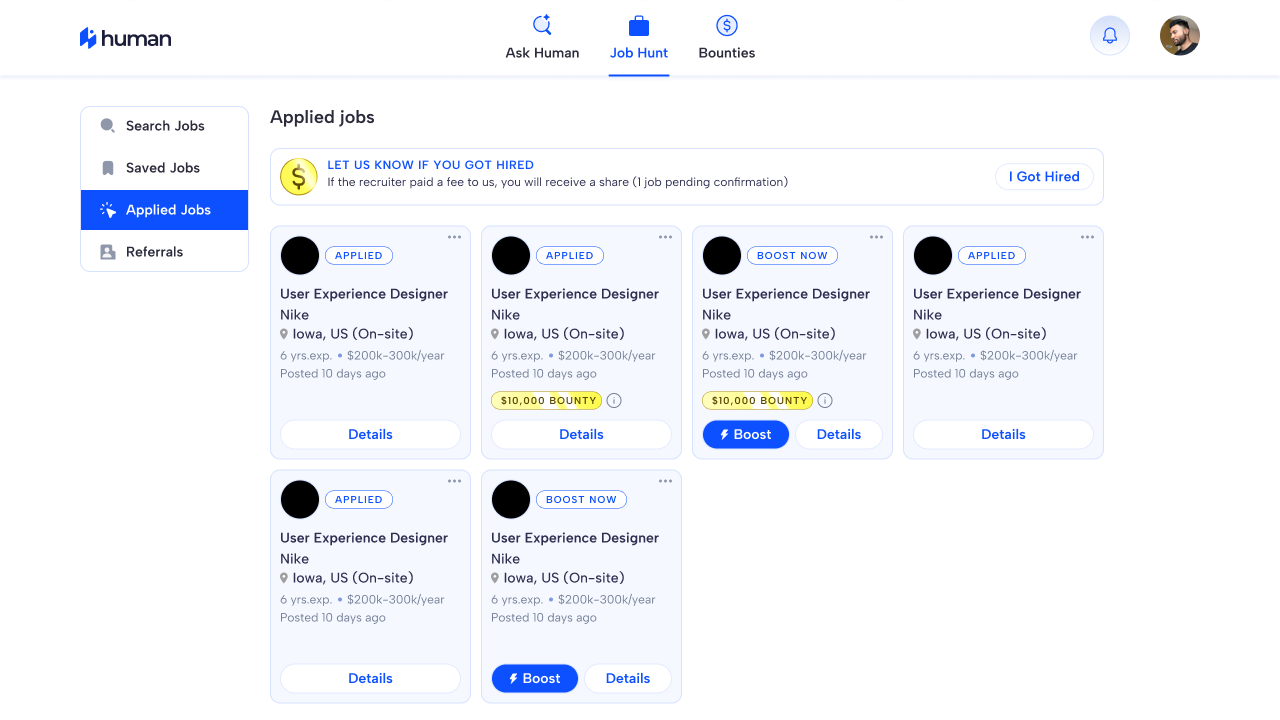The image size is (1280, 720).
Task: Click the LET US KNOW IF YOU GOT HIRED heading
Action: tap(430, 165)
